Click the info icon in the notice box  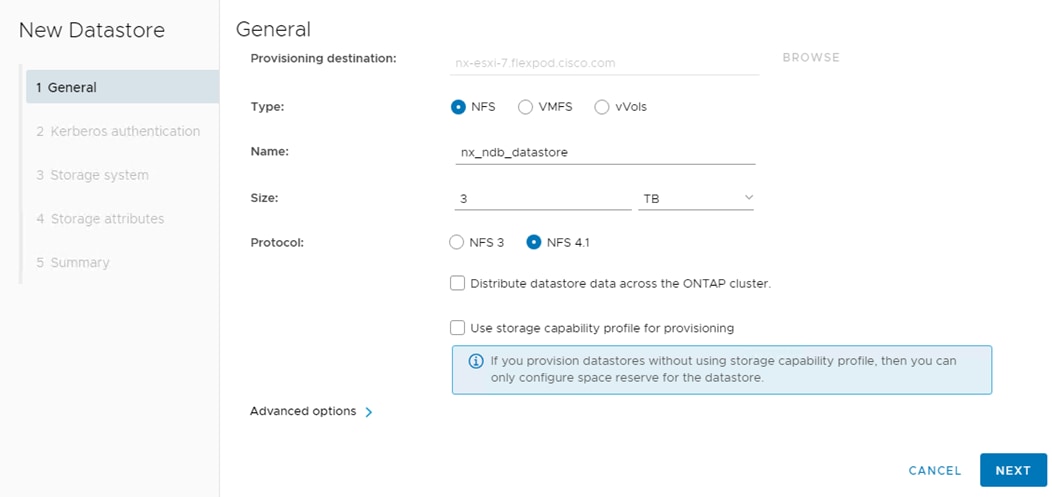click(x=474, y=360)
